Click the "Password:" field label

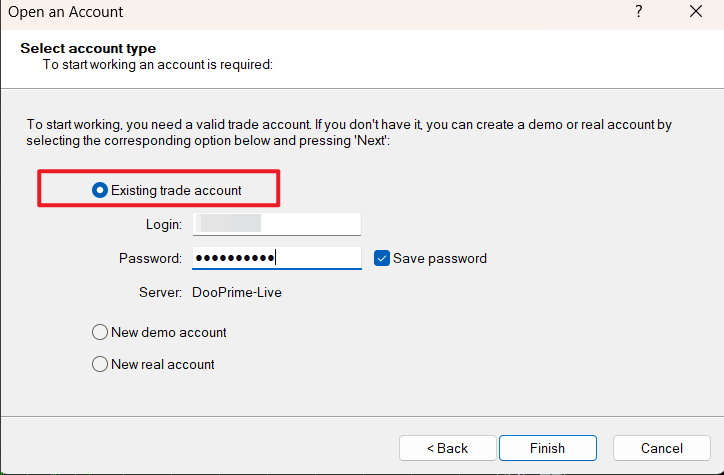pyautogui.click(x=151, y=258)
